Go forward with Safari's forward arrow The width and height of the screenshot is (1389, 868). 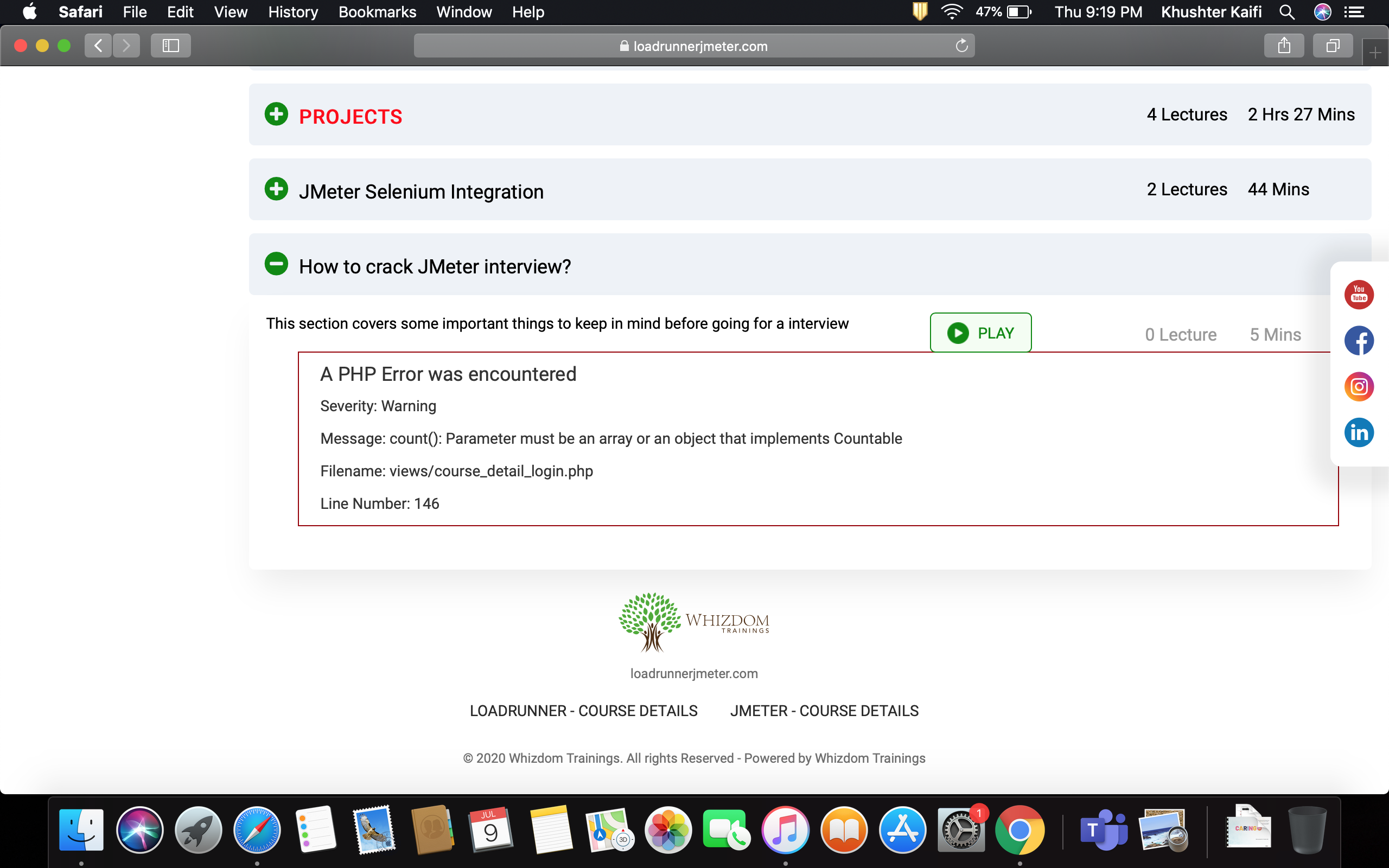tap(126, 46)
